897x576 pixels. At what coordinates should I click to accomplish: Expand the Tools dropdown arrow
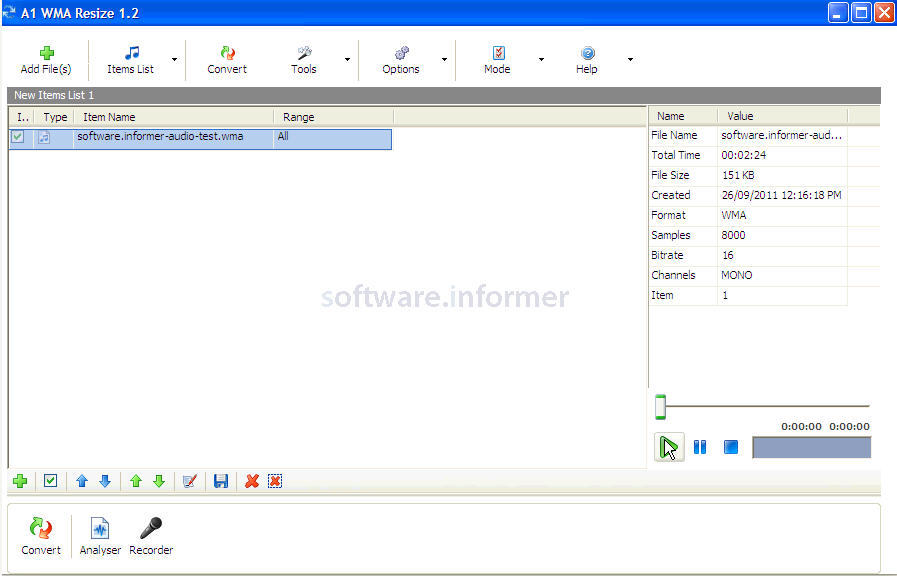point(347,59)
